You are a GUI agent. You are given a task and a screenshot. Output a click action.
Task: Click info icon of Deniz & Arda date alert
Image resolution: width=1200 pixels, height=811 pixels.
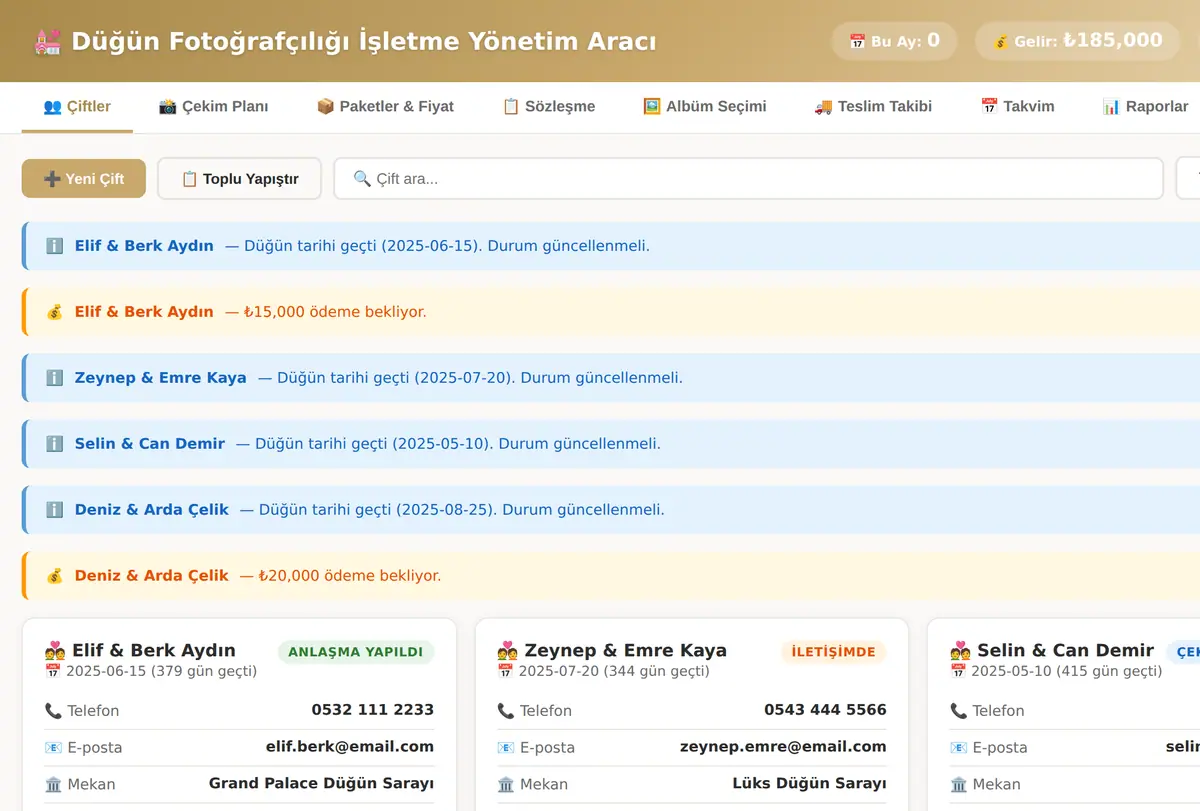coord(55,510)
